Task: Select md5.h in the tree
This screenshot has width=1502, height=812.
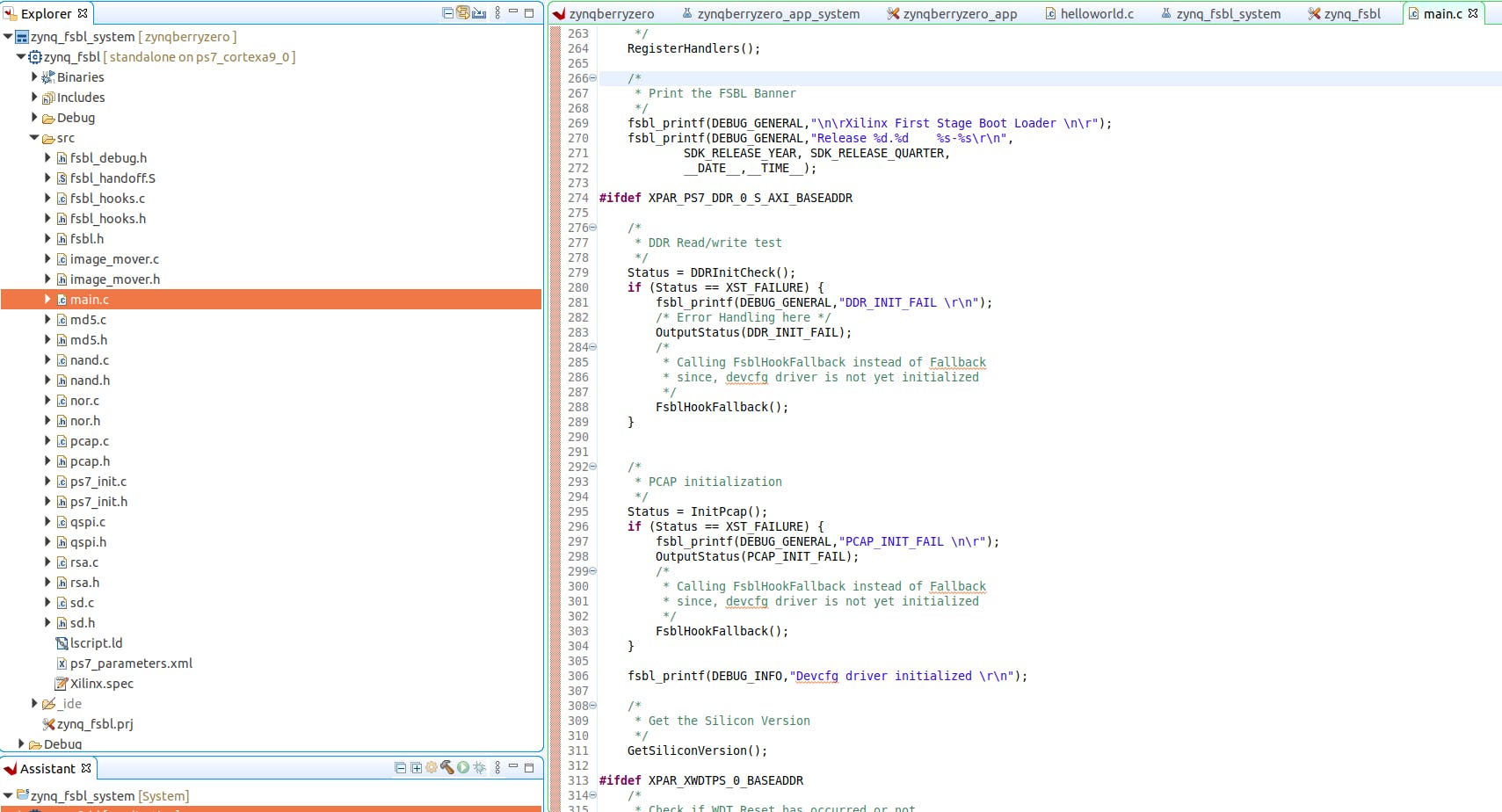Action: click(x=89, y=340)
